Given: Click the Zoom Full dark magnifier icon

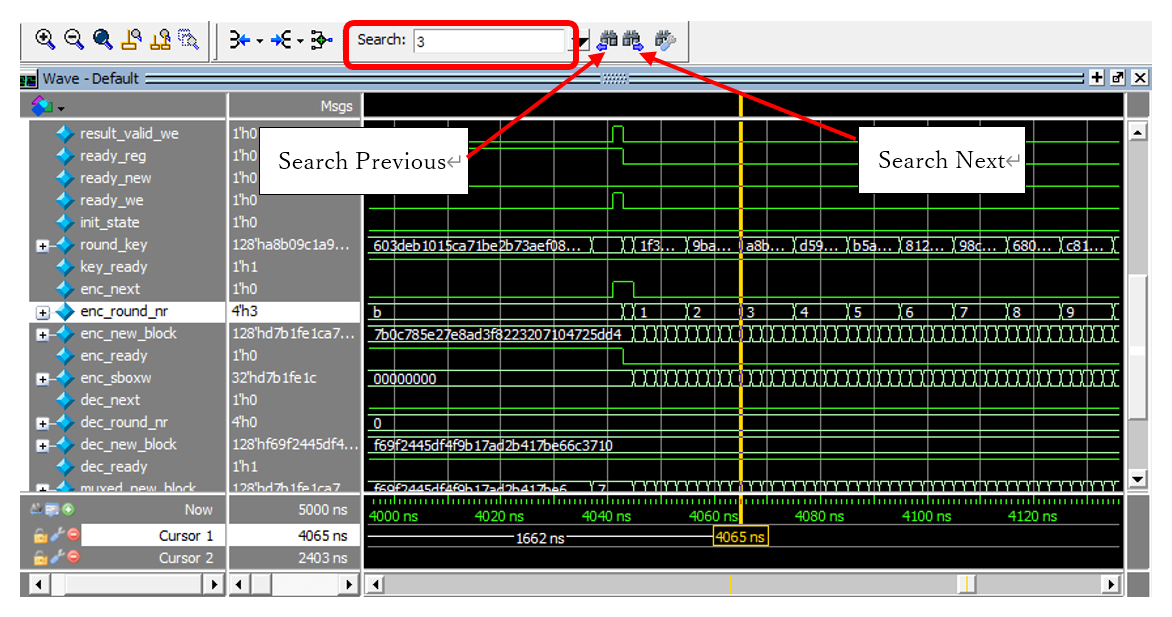Looking at the screenshot, I should pyautogui.click(x=102, y=39).
